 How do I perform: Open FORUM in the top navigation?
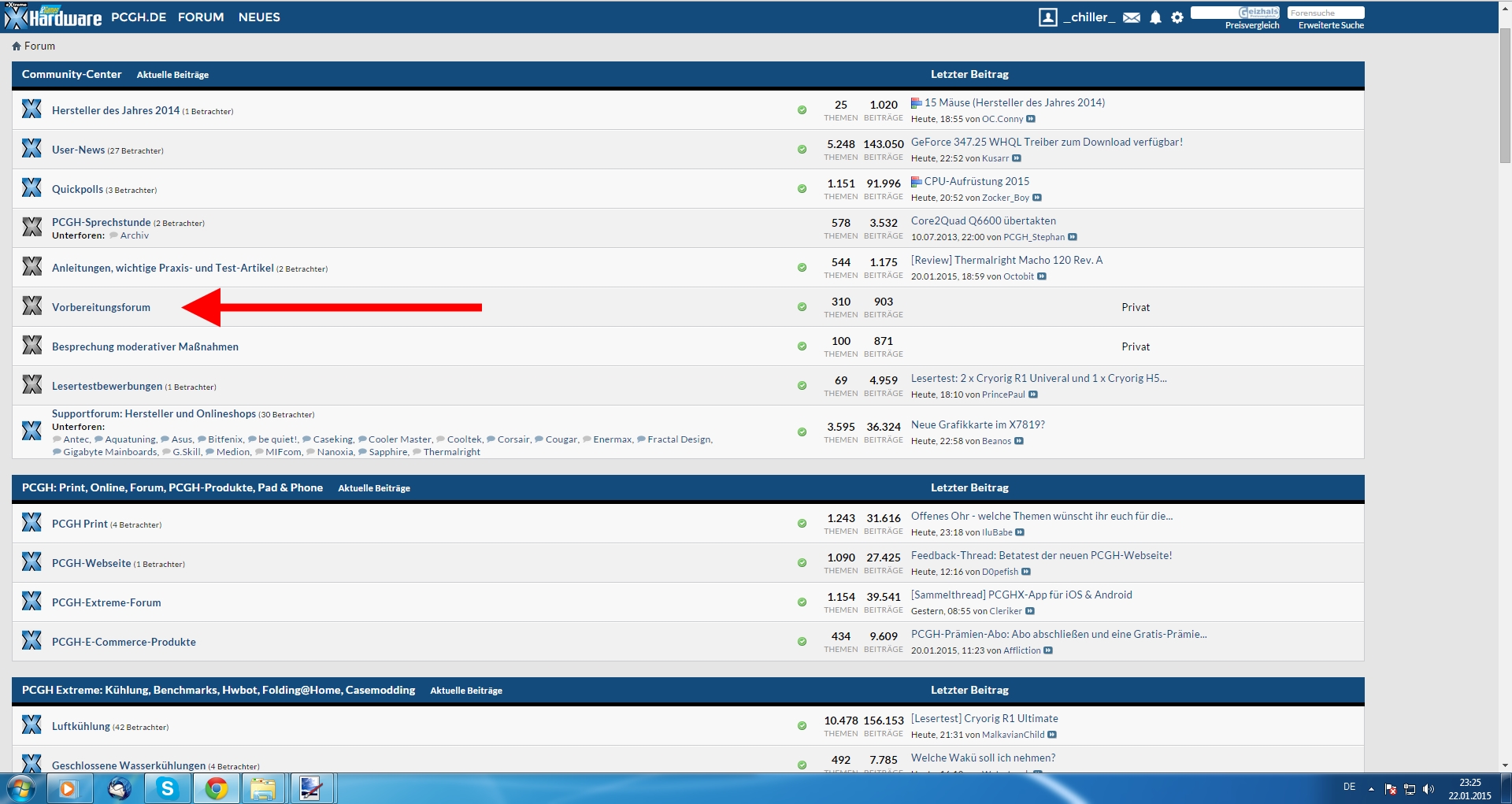201,17
